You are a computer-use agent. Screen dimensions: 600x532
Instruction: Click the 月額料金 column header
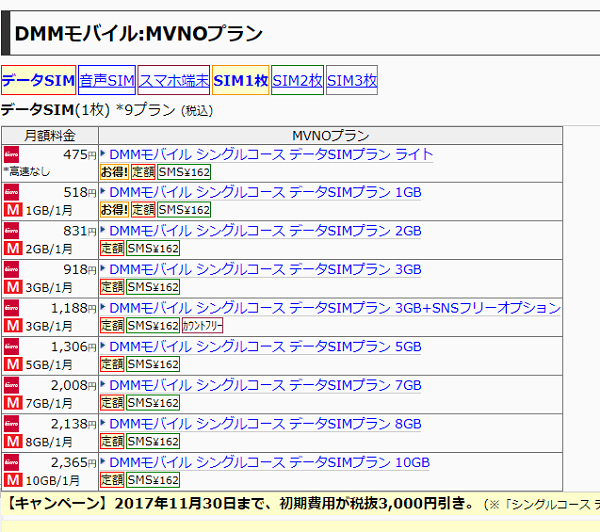50,135
